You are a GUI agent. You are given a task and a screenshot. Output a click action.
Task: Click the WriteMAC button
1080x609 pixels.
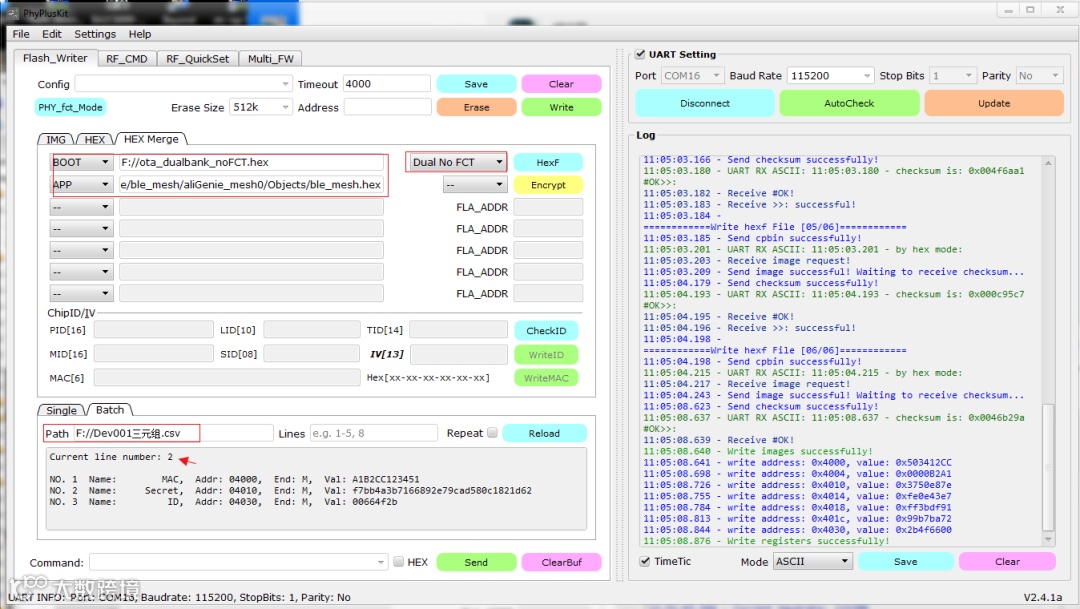[546, 378]
